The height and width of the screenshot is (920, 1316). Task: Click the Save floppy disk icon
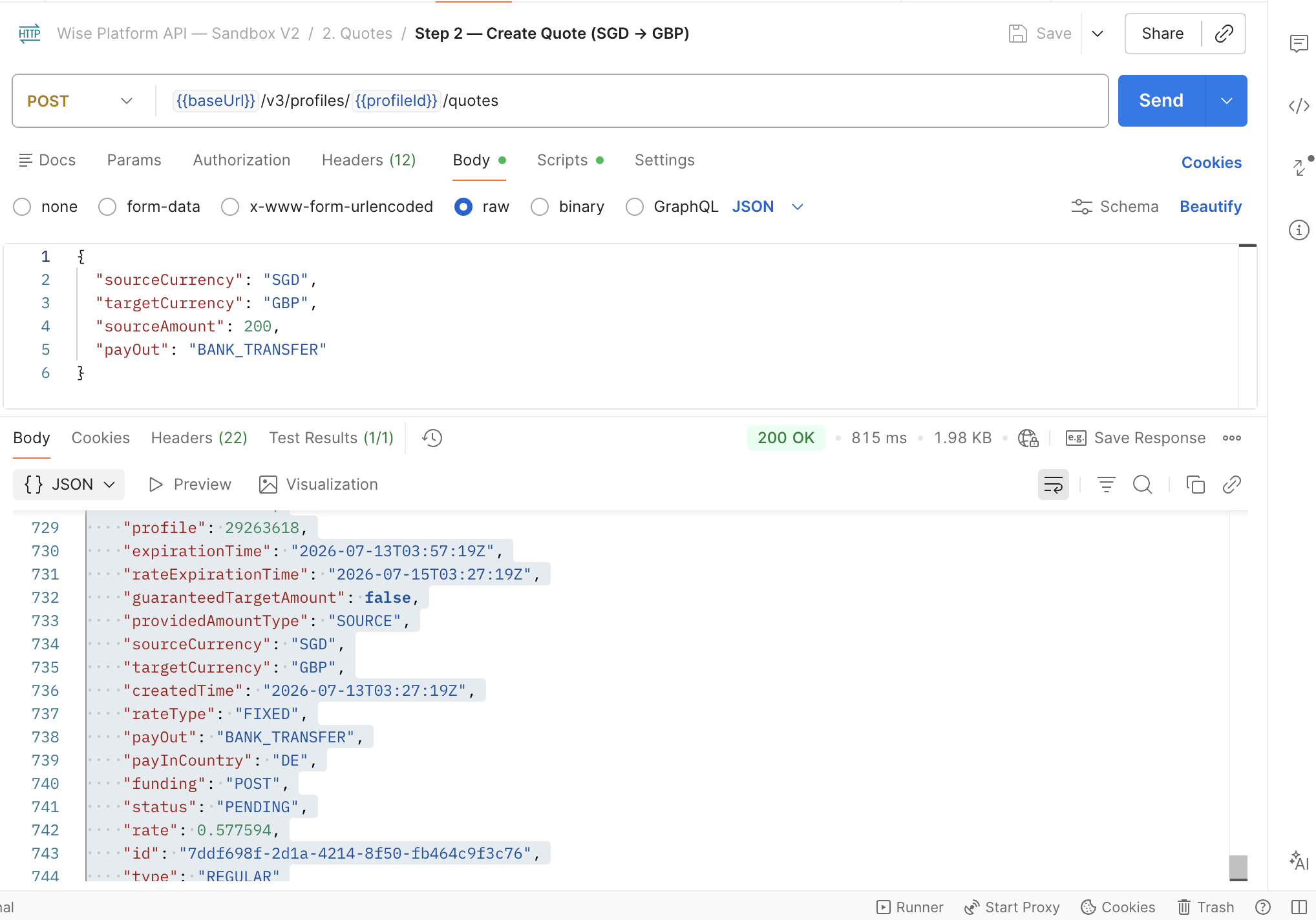[x=1017, y=34]
